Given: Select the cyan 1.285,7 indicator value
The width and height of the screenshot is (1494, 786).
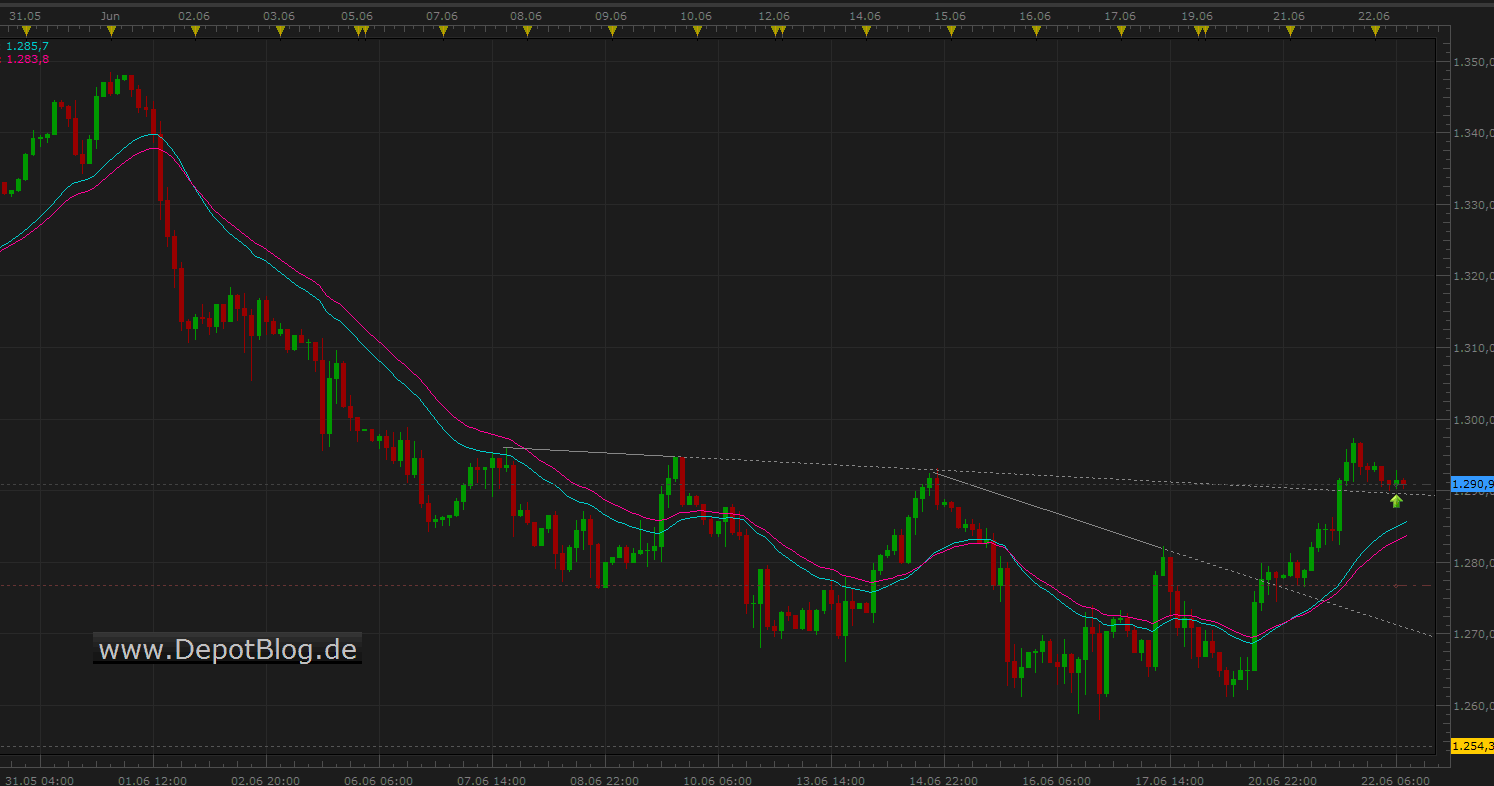Looking at the screenshot, I should pos(27,46).
